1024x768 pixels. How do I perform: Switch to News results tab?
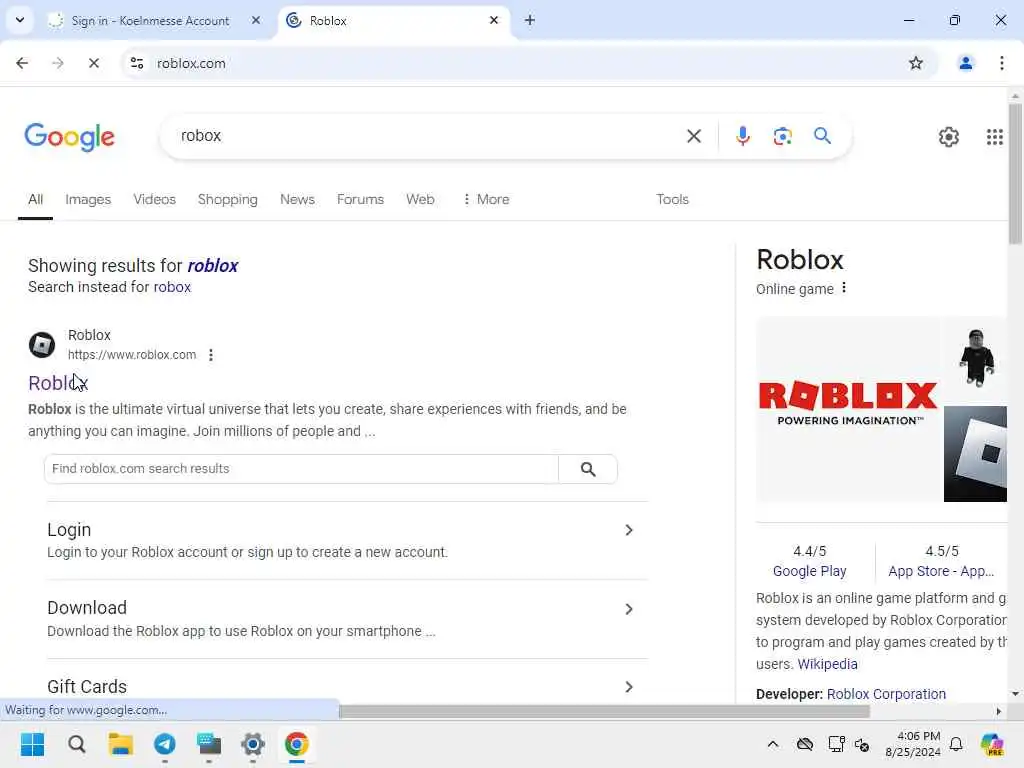pyautogui.click(x=297, y=199)
